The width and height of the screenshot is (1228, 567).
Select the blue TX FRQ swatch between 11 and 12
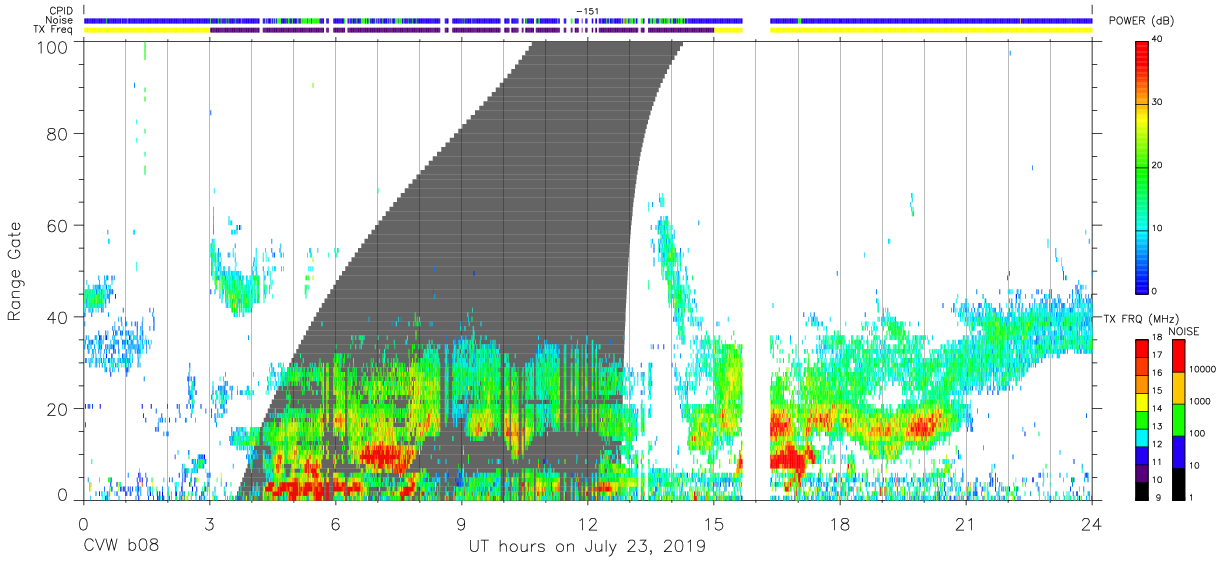click(x=1142, y=456)
